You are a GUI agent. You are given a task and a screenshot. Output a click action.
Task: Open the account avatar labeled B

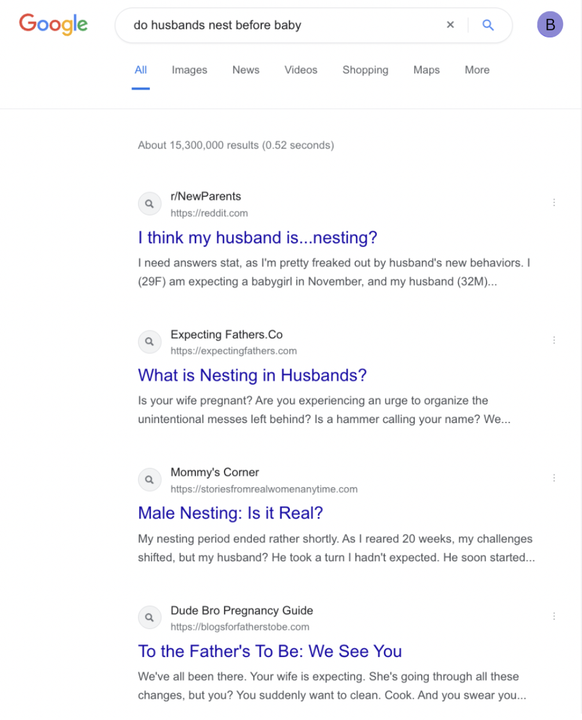coord(550,24)
